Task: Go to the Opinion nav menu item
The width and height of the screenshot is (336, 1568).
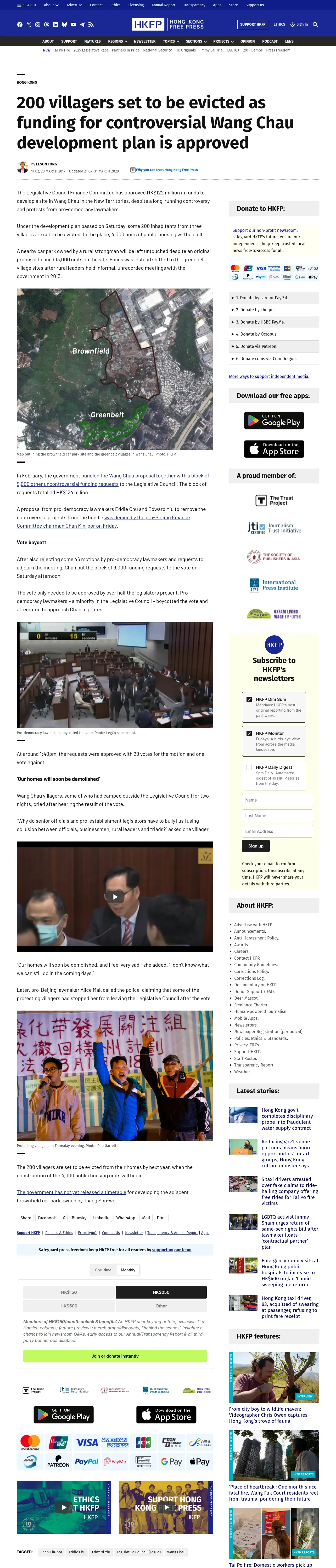Action: [x=248, y=41]
